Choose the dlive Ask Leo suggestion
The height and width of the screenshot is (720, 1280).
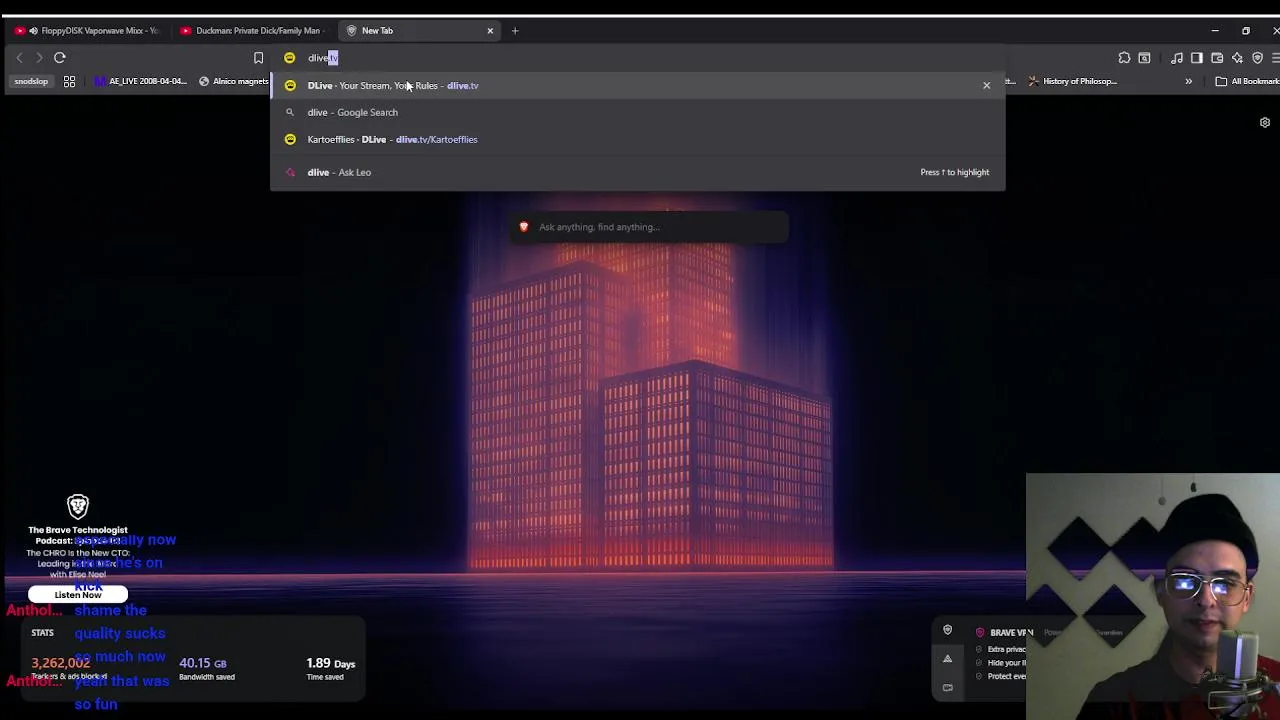tap(637, 172)
